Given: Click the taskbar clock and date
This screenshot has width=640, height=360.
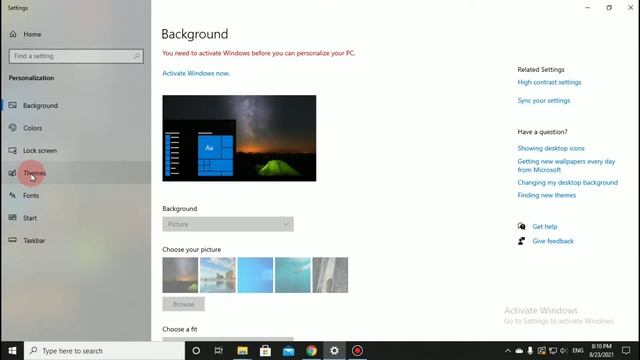Looking at the screenshot, I should pyautogui.click(x=601, y=351).
